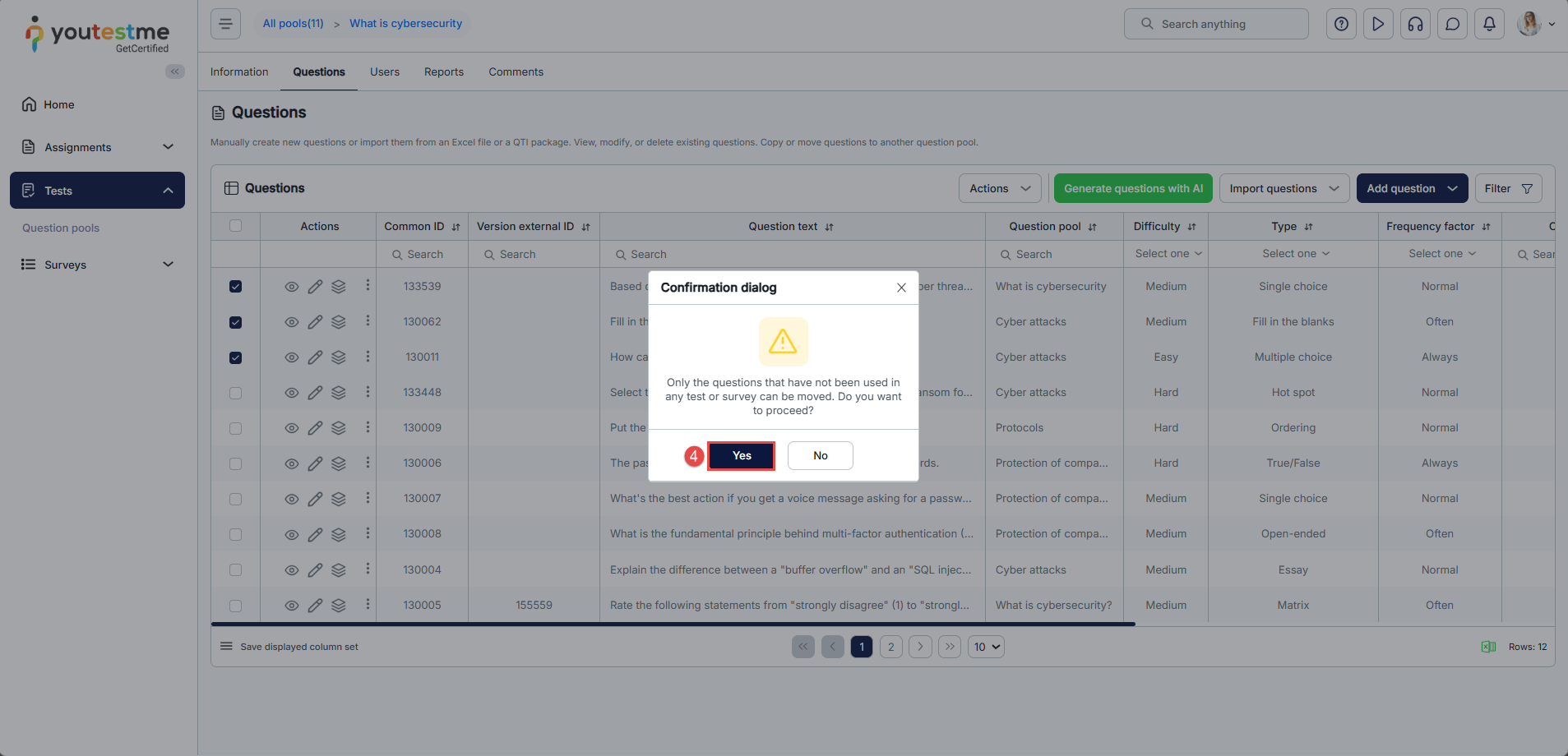Expand the Import questions dropdown
This screenshot has height=756, width=1568.
[x=1284, y=188]
